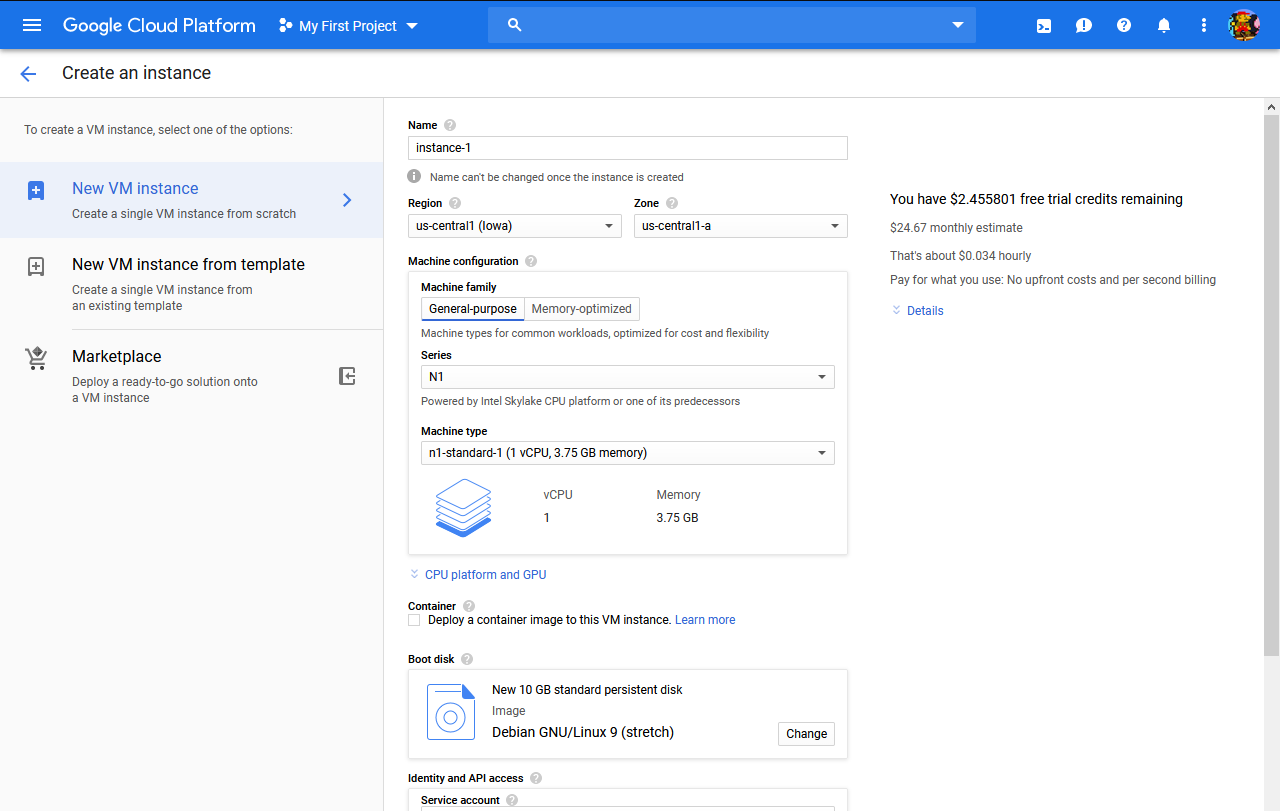Screen dimensions: 1280x811
Task: Click the chevron on New VM instance
Action: 347,200
